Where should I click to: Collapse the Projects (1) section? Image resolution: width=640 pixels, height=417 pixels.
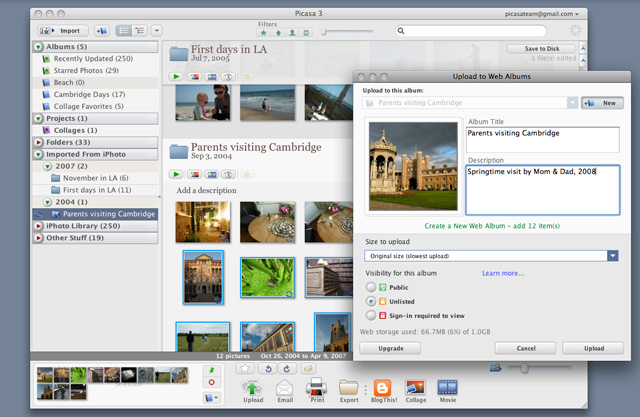(38, 119)
